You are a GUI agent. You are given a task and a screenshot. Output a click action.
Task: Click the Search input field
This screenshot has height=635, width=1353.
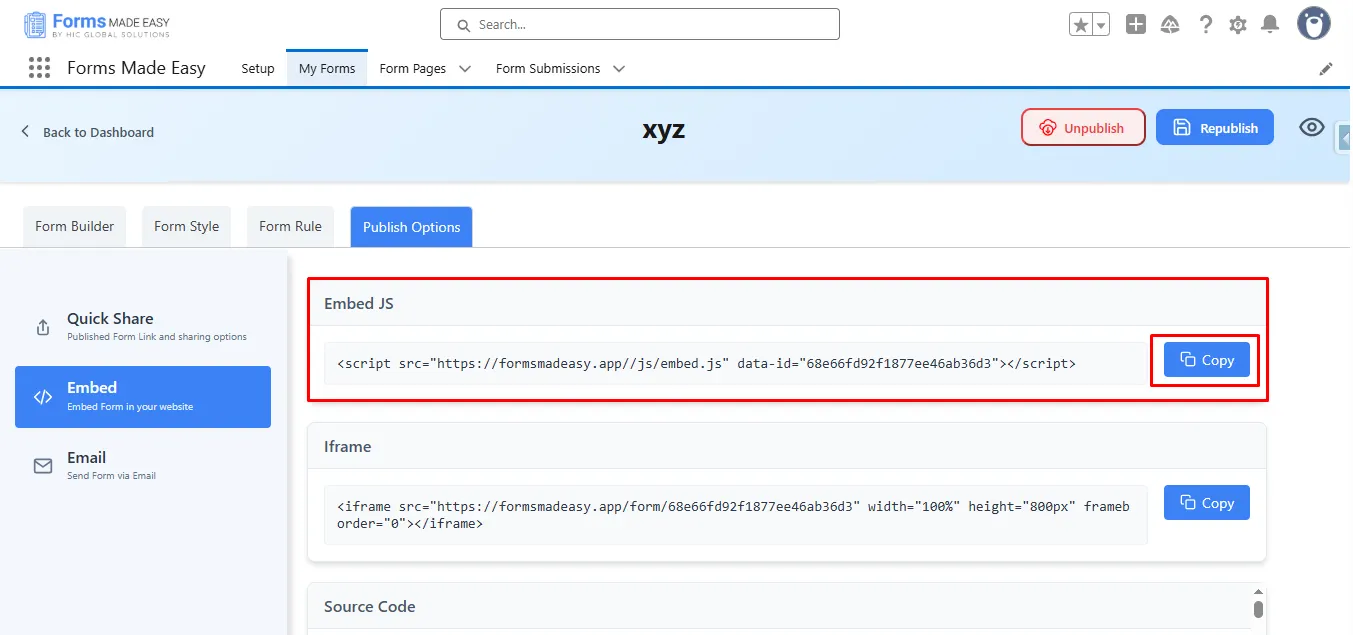(x=640, y=24)
